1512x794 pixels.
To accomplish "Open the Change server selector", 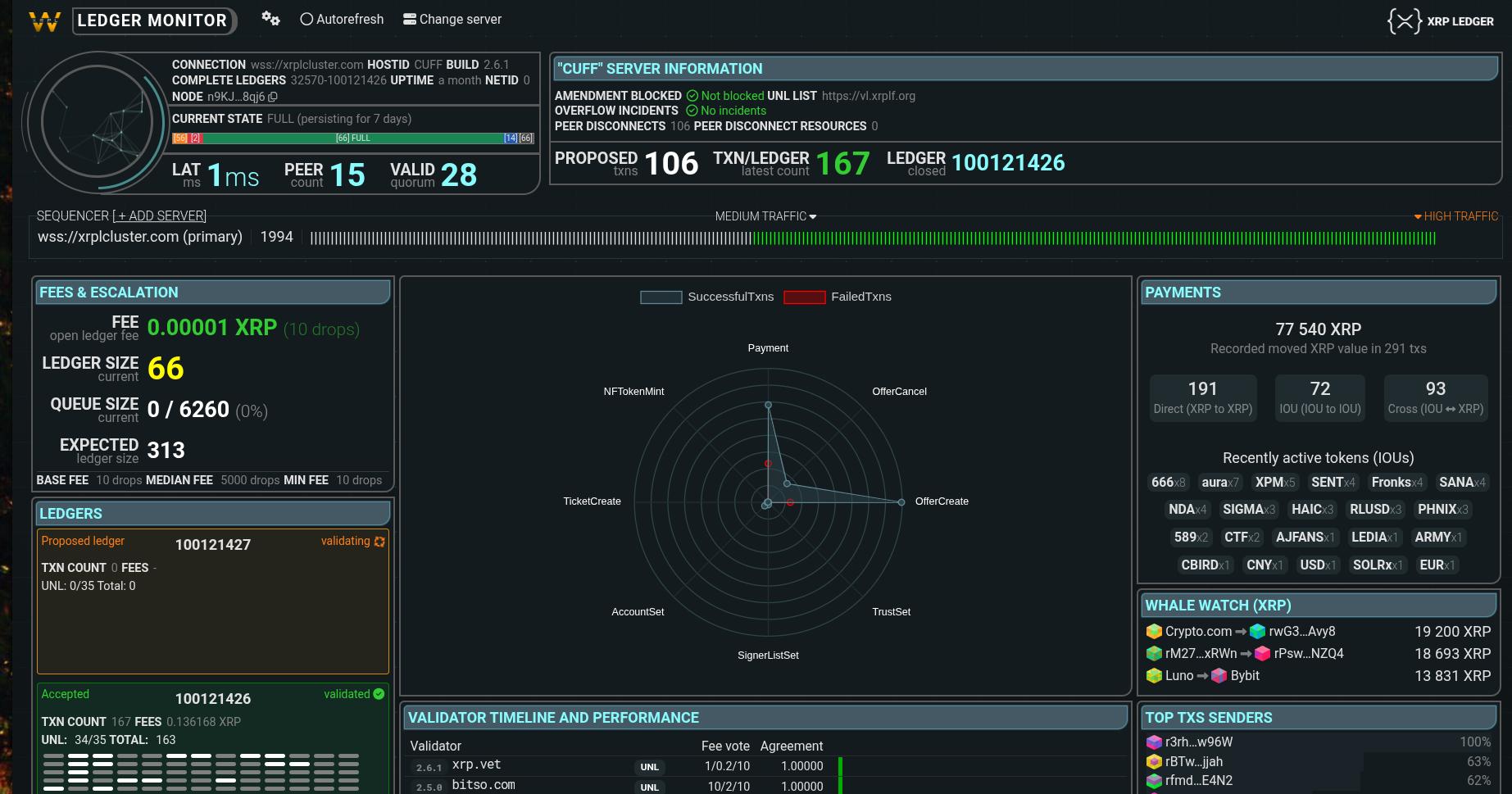I will point(452,19).
